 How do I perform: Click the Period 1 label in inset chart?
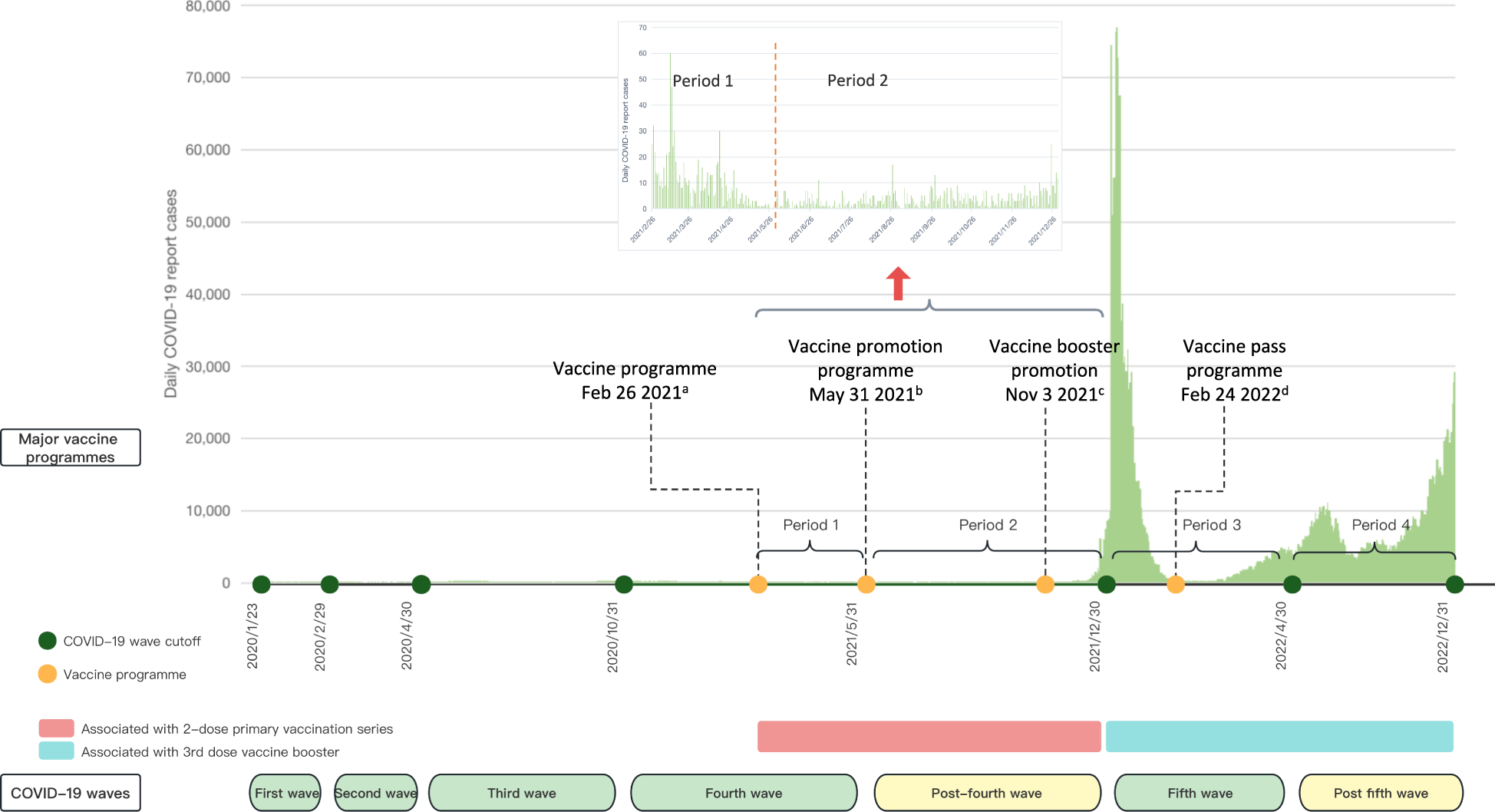(702, 81)
